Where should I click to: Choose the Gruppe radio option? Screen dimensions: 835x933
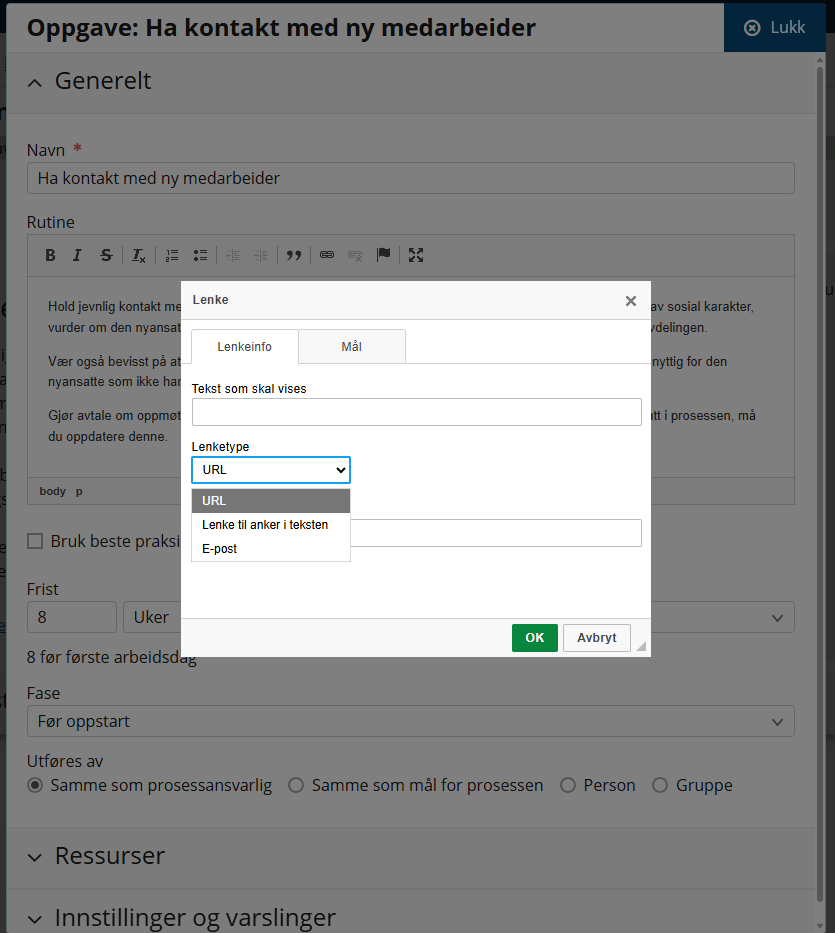click(x=660, y=785)
